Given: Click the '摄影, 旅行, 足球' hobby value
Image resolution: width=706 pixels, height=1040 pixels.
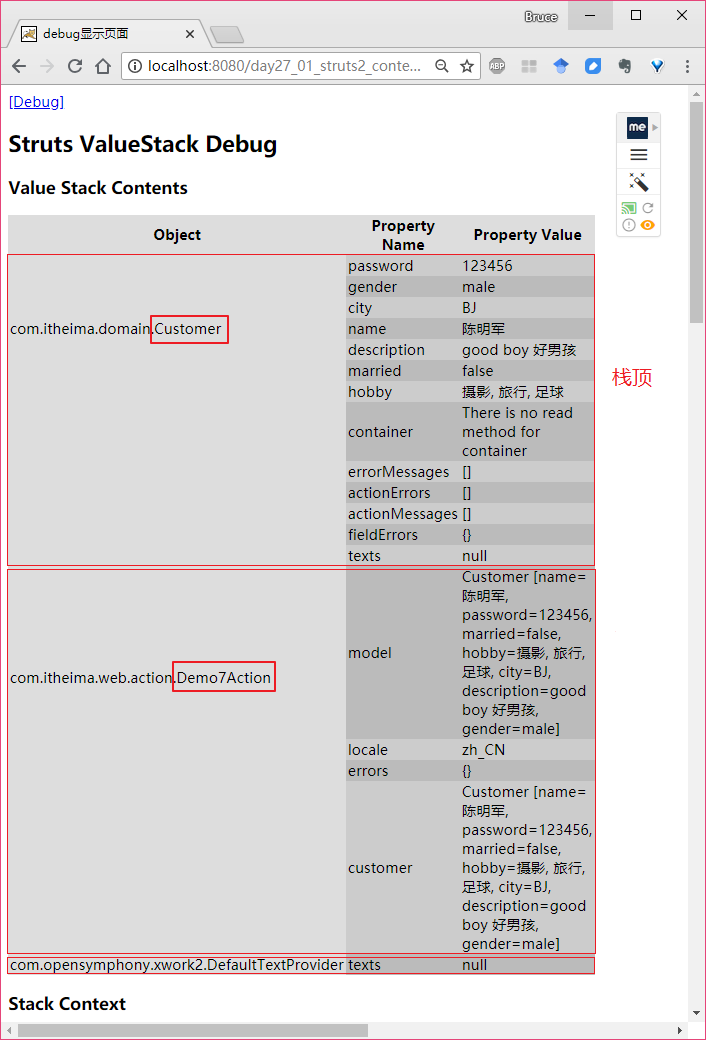Looking at the screenshot, I should [513, 392].
